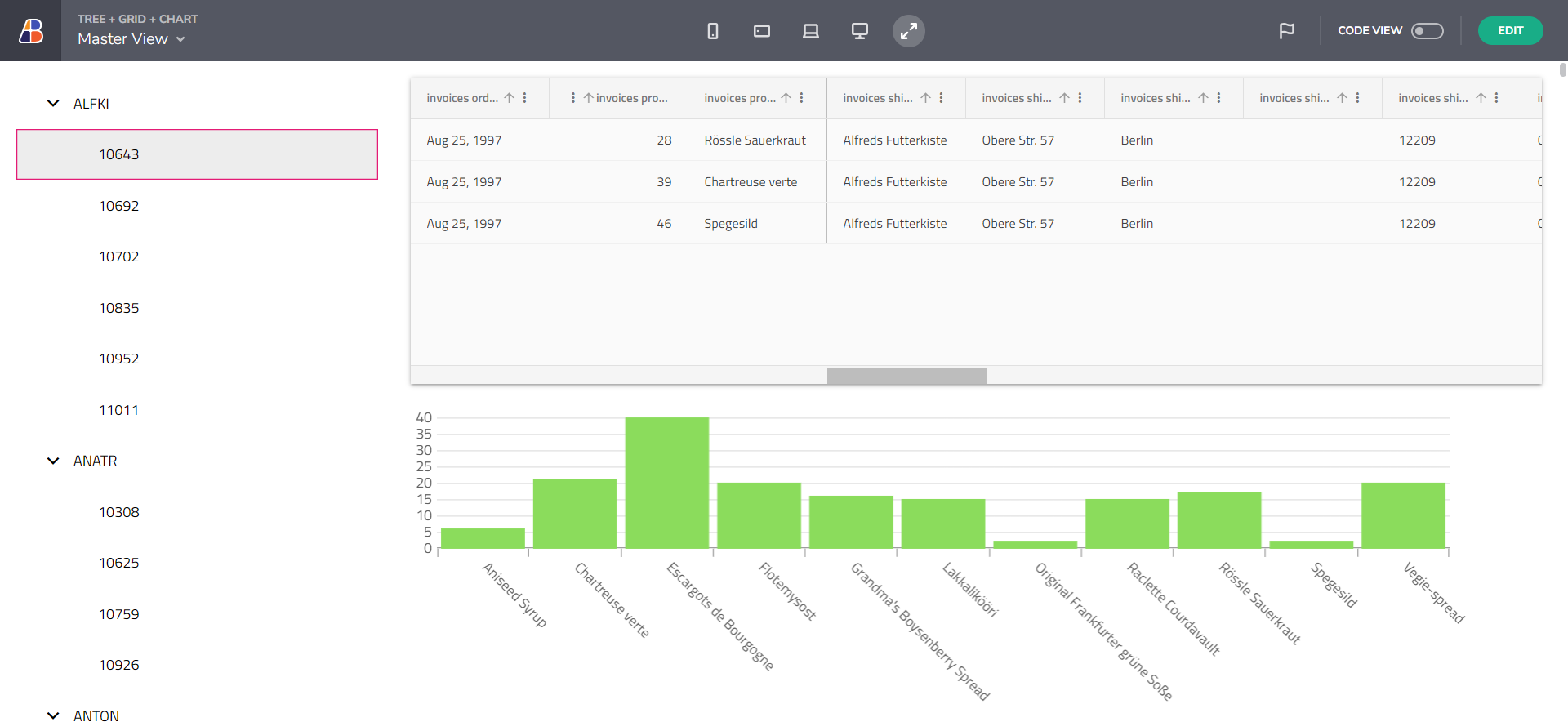The width and height of the screenshot is (1568, 722).
Task: Click the Rössle Sauerkraut grid cell
Action: click(755, 140)
